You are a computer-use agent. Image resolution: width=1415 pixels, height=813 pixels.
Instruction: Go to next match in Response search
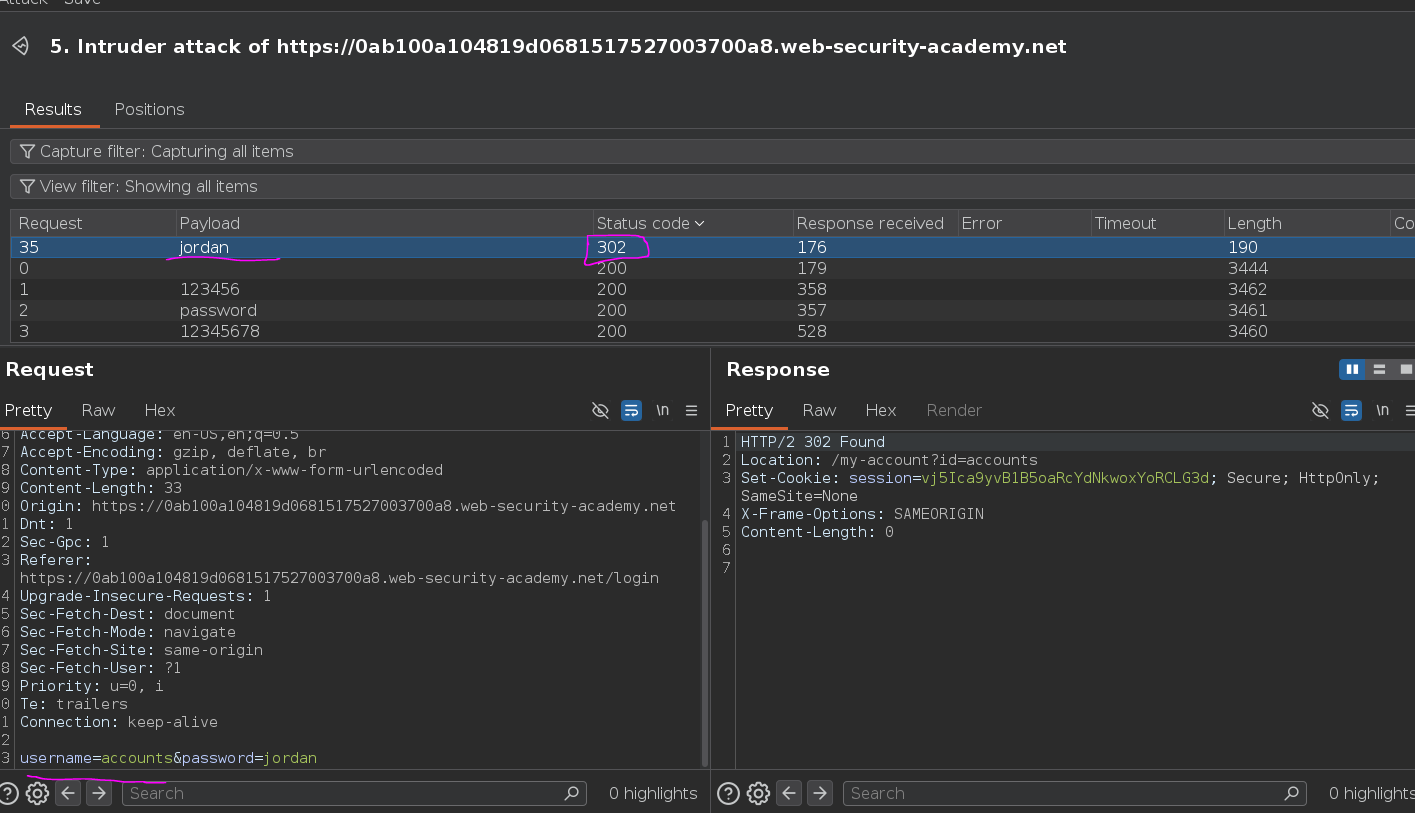tap(819, 793)
